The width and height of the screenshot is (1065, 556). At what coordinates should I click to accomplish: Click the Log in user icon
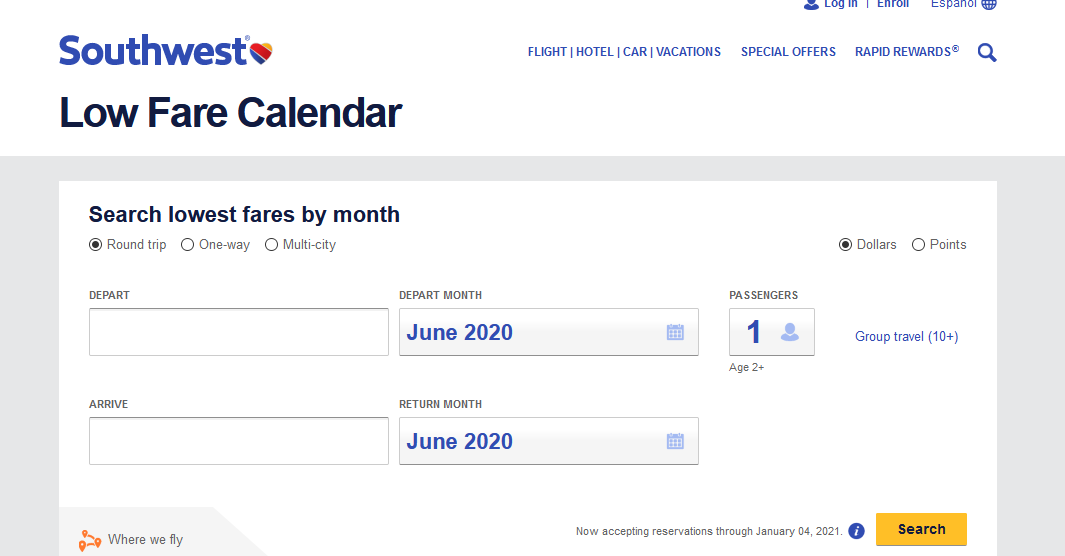click(811, 4)
